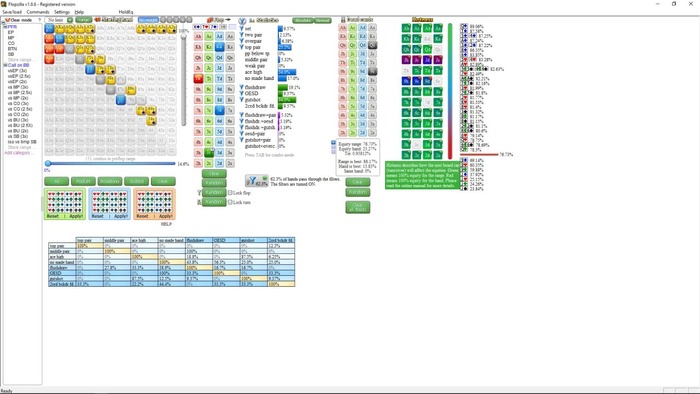Image resolution: width=700 pixels, height=394 pixels.
Task: Click the Absolute statistics button
Action: [x=303, y=20]
